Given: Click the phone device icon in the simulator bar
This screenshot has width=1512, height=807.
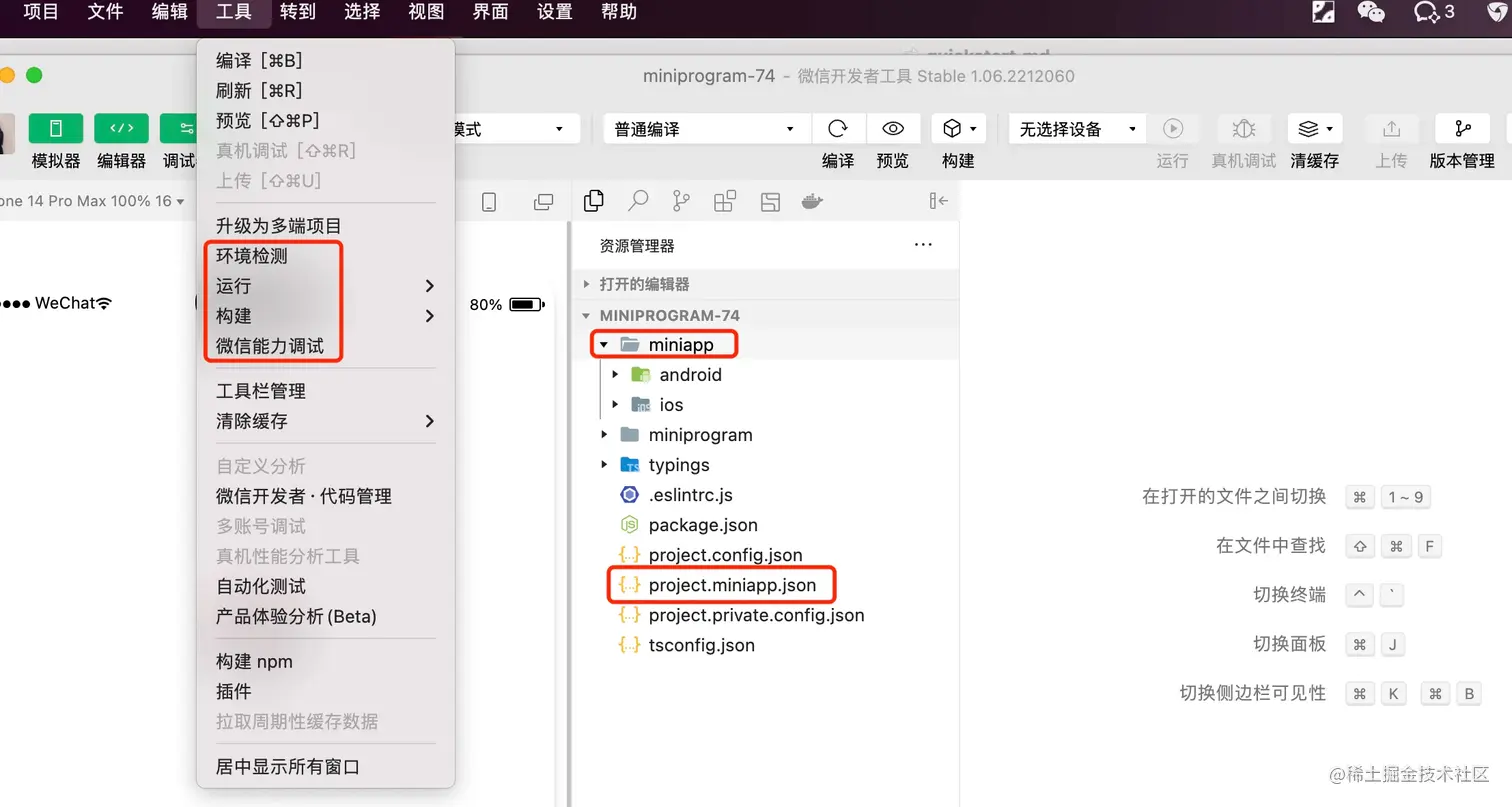Looking at the screenshot, I should pos(489,202).
